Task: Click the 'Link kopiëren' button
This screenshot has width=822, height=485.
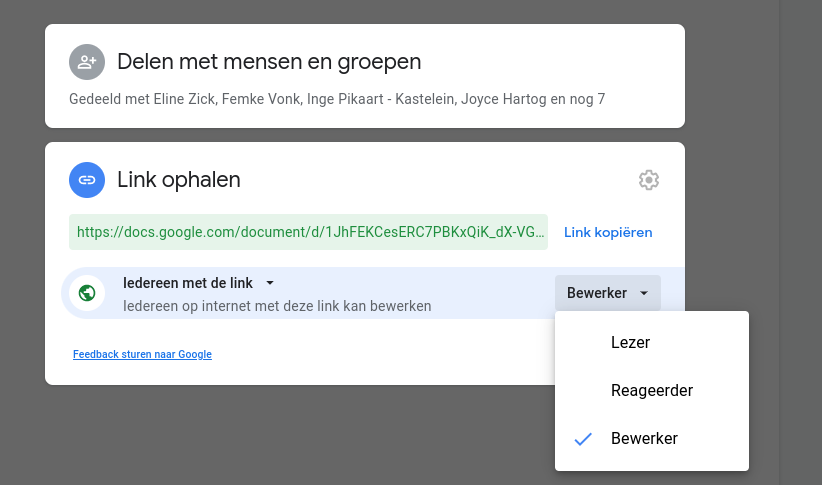Action: click(608, 232)
